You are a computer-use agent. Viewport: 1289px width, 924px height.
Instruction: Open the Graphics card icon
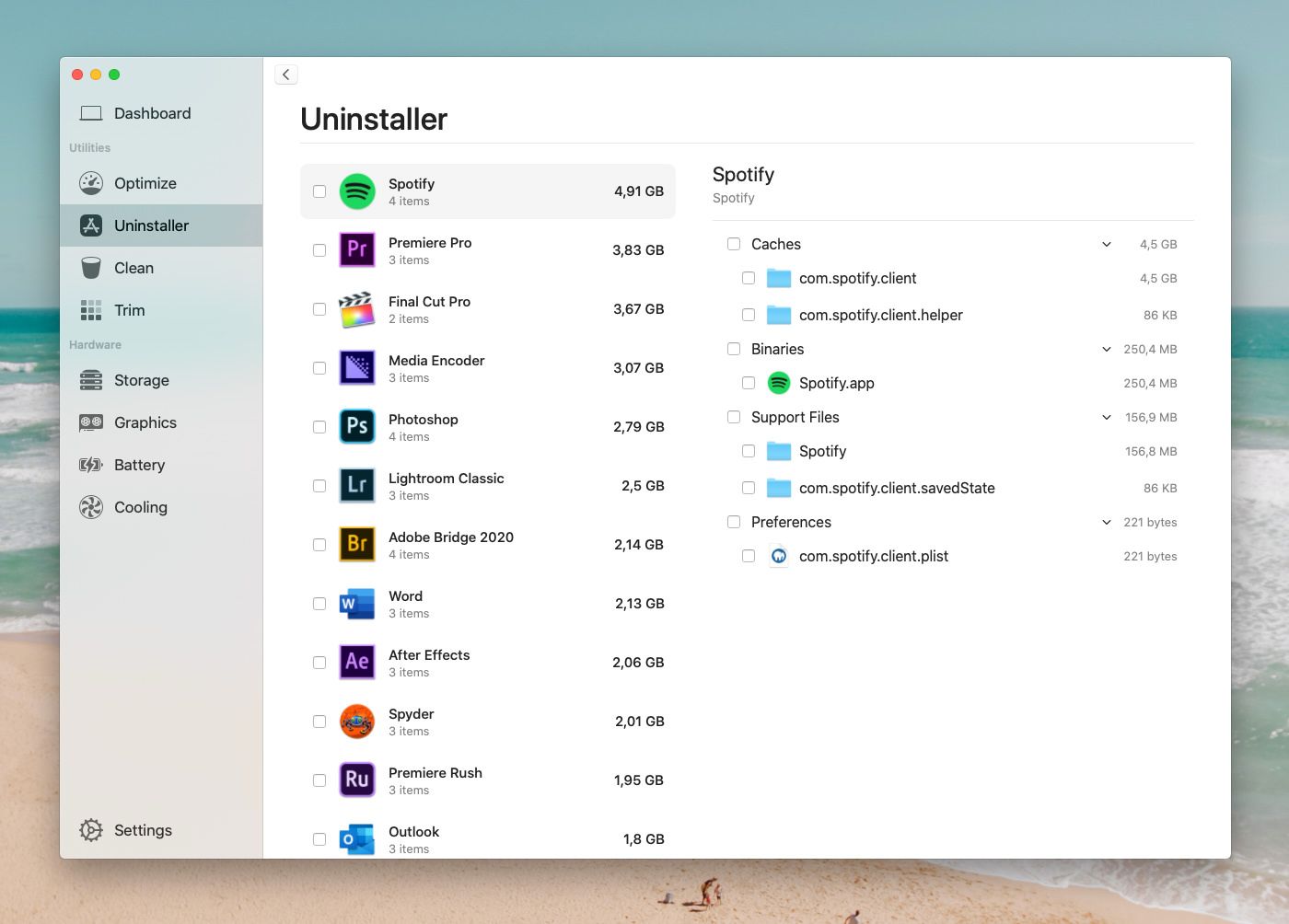(90, 422)
